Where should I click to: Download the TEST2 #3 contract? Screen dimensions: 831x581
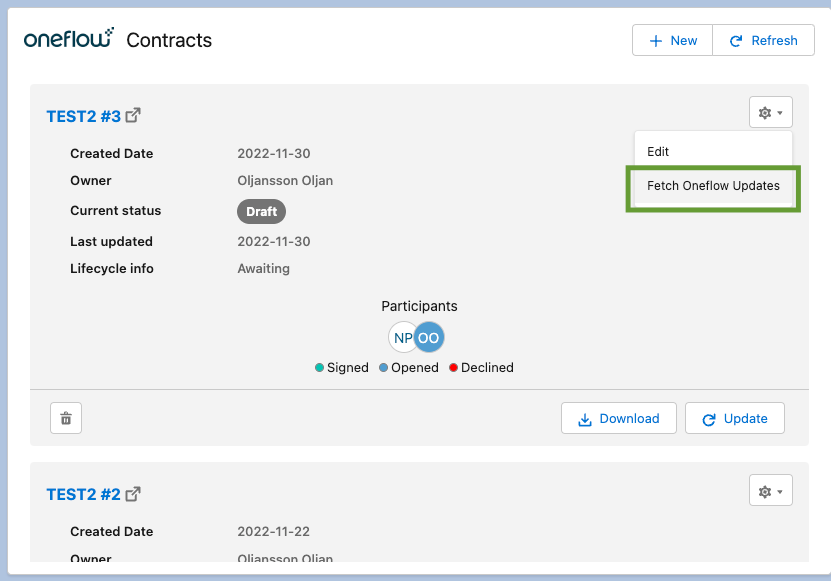click(x=619, y=419)
